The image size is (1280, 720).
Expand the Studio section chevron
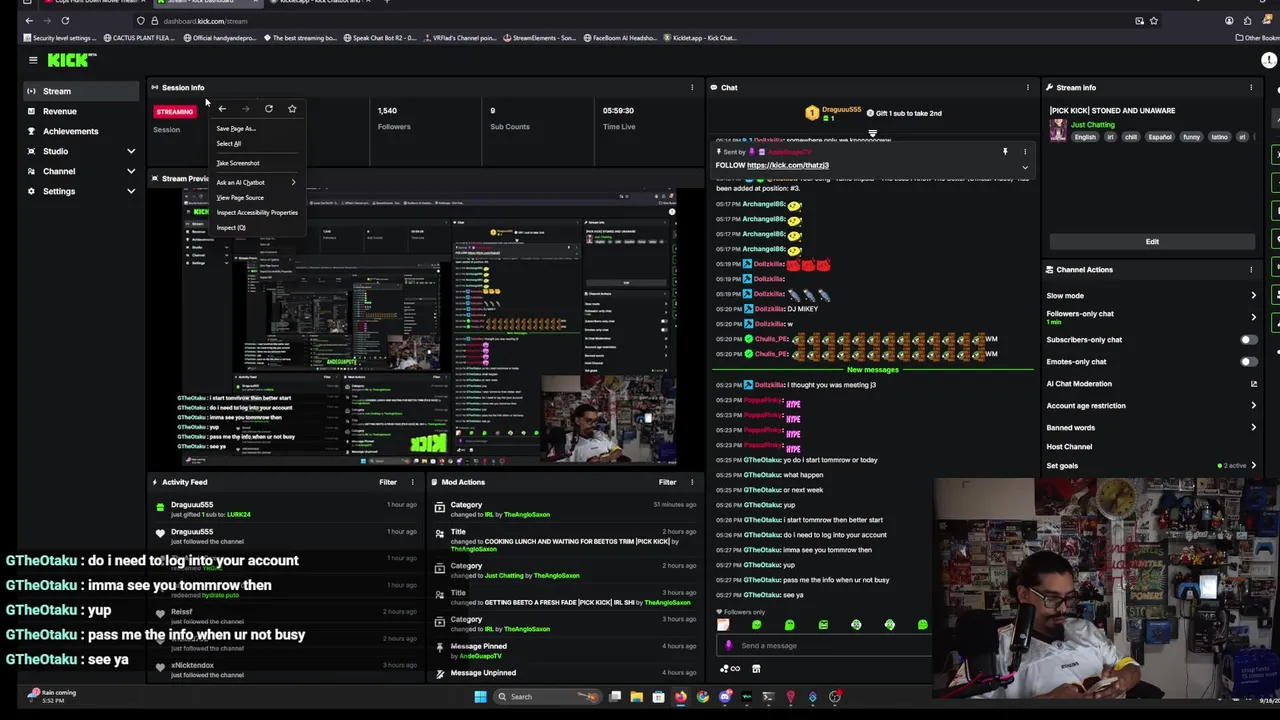[x=130, y=151]
